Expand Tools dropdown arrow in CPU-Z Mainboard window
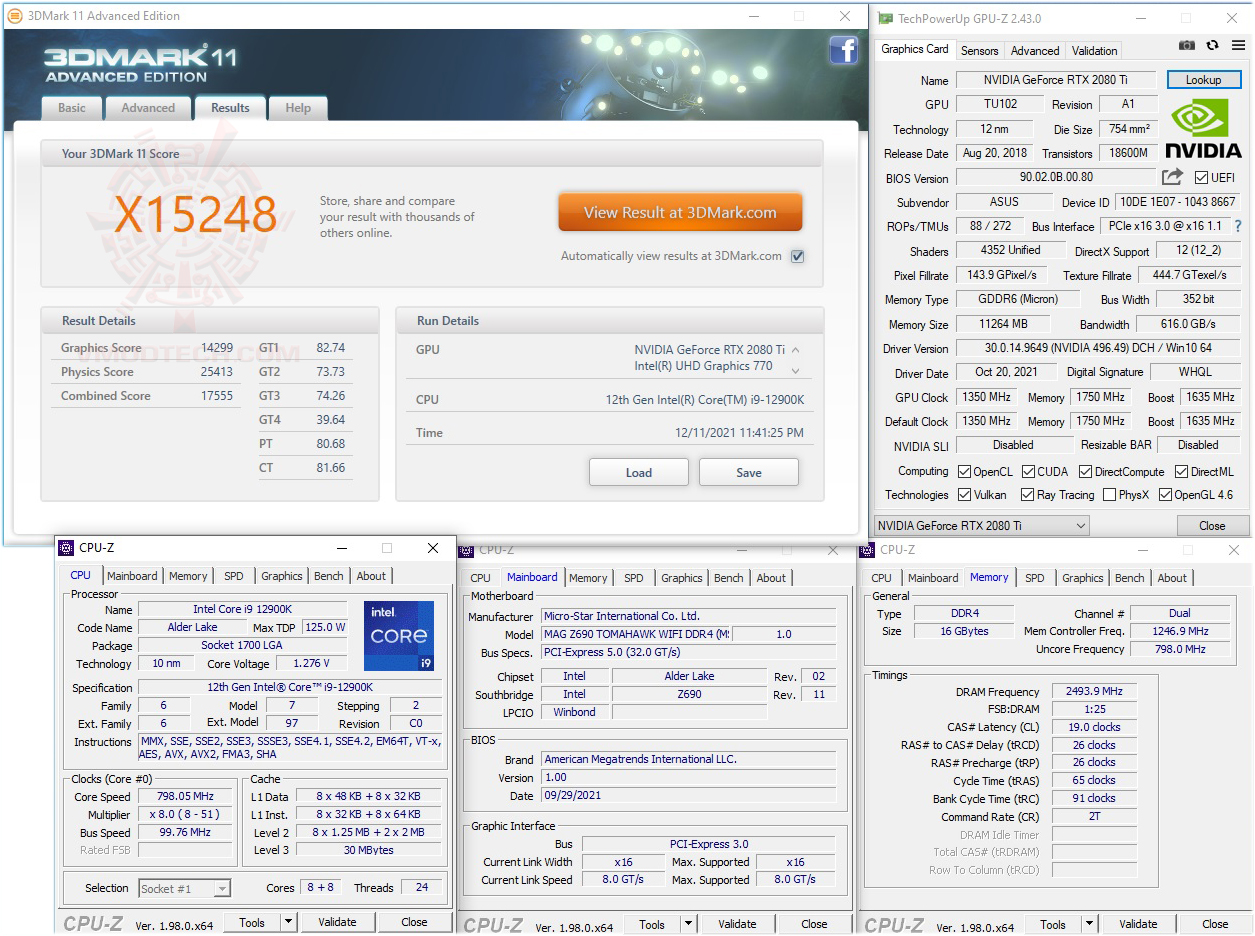Viewport: 1255px width, 936px height. [688, 924]
